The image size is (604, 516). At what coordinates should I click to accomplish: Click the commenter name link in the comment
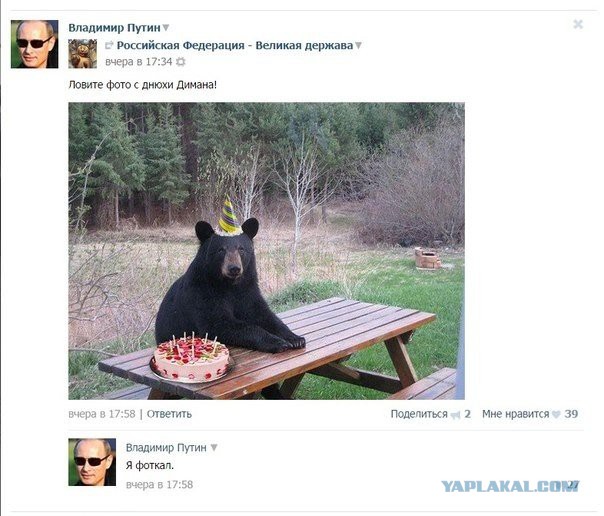[166, 447]
